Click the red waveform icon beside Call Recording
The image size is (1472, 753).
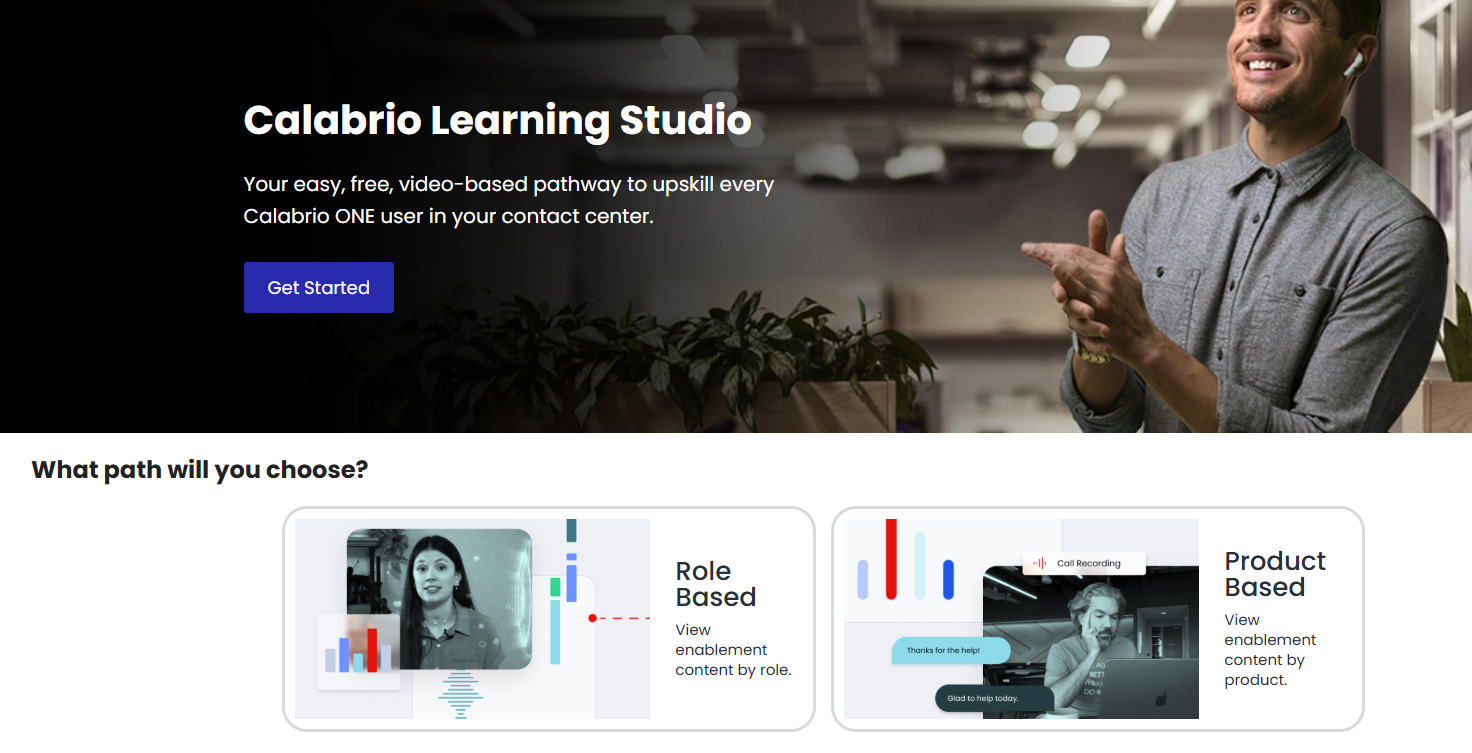(x=1041, y=563)
